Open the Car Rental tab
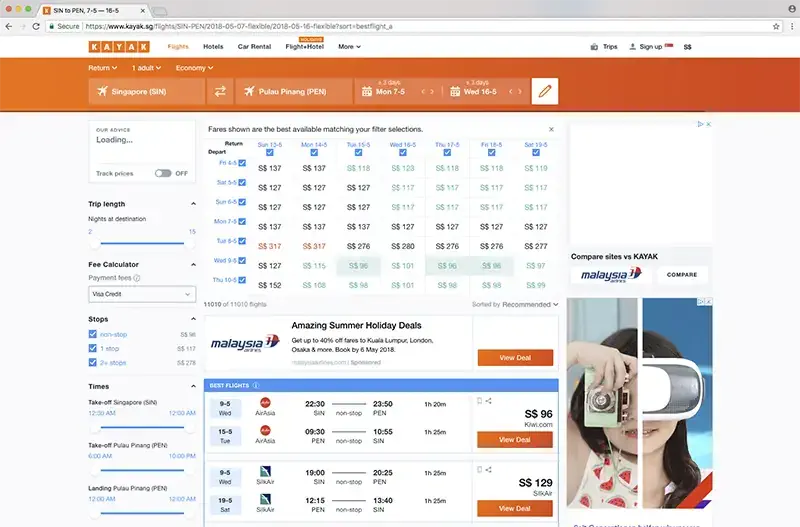 point(254,46)
